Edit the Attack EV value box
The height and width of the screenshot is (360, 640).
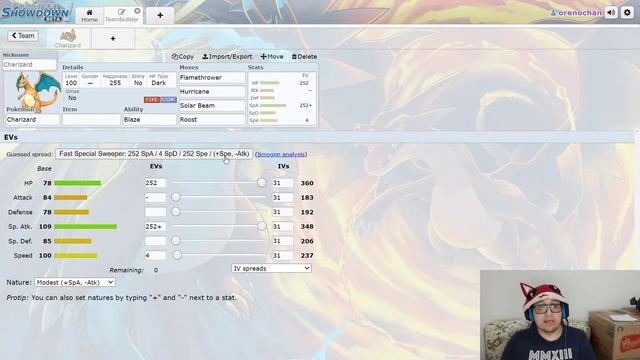(156, 198)
